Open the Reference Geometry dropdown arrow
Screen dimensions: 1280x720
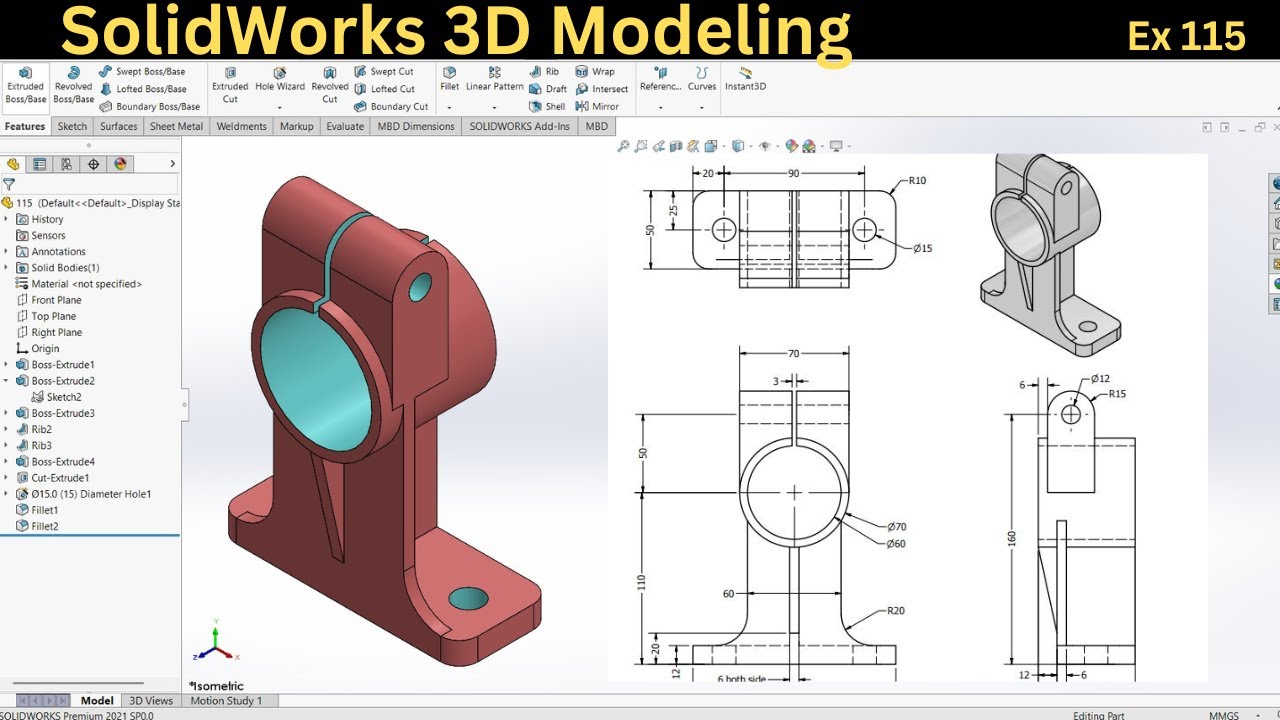(660, 107)
